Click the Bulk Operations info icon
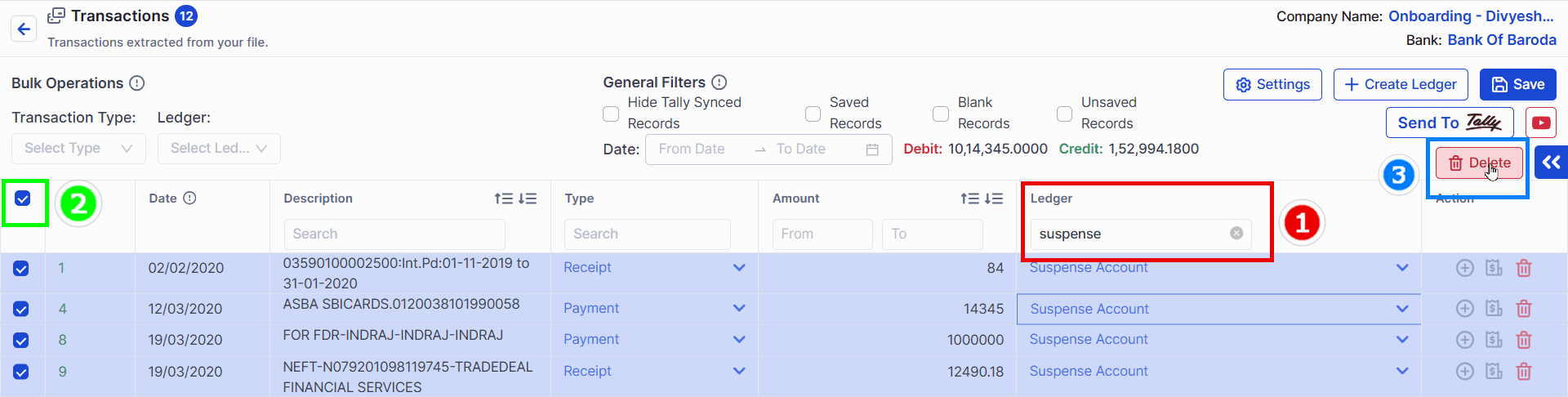Viewport: 1568px width, 397px height. click(x=137, y=83)
